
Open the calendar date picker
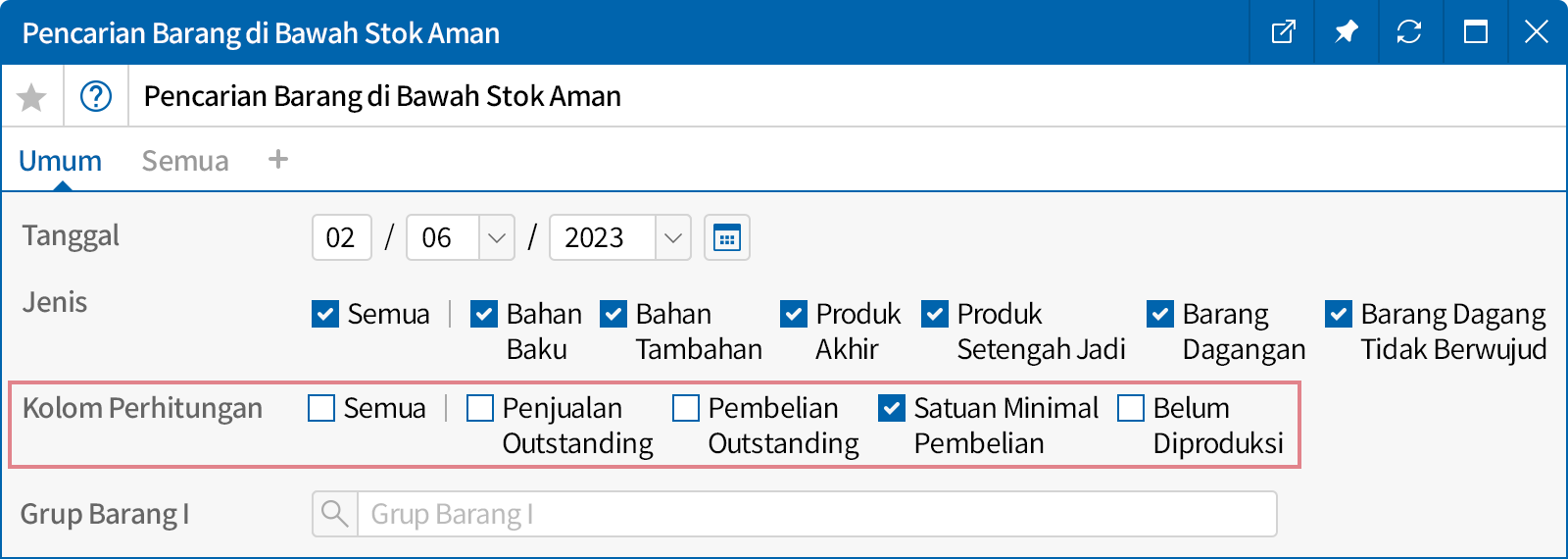[727, 238]
